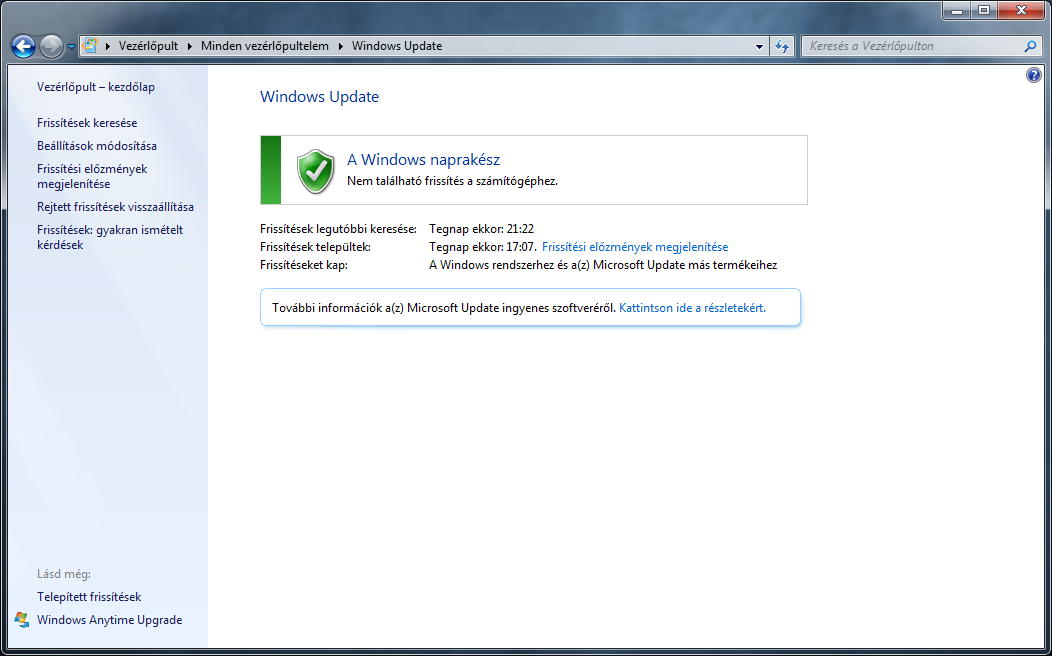Viewport: 1052px width, 656px height.
Task: Click the Windows Anytime Upgrade logo icon
Action: coord(22,620)
